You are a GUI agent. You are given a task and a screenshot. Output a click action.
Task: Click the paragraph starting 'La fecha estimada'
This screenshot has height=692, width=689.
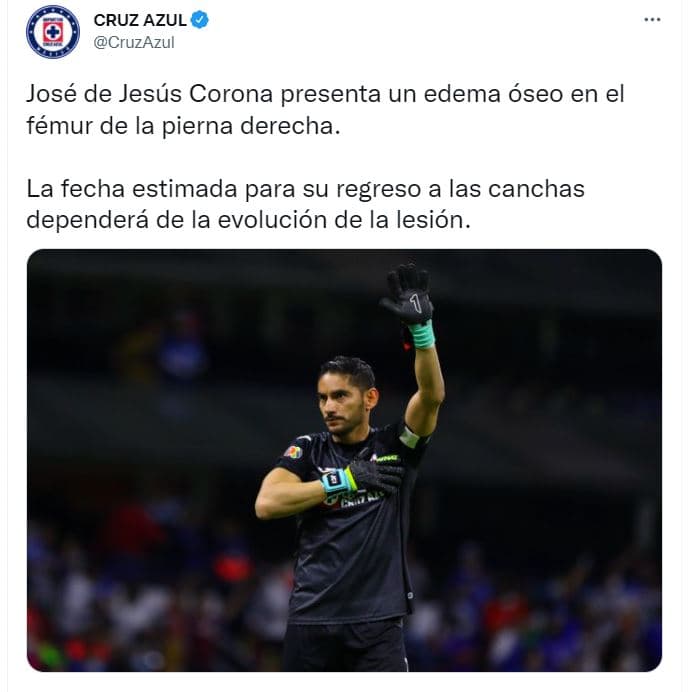305,204
